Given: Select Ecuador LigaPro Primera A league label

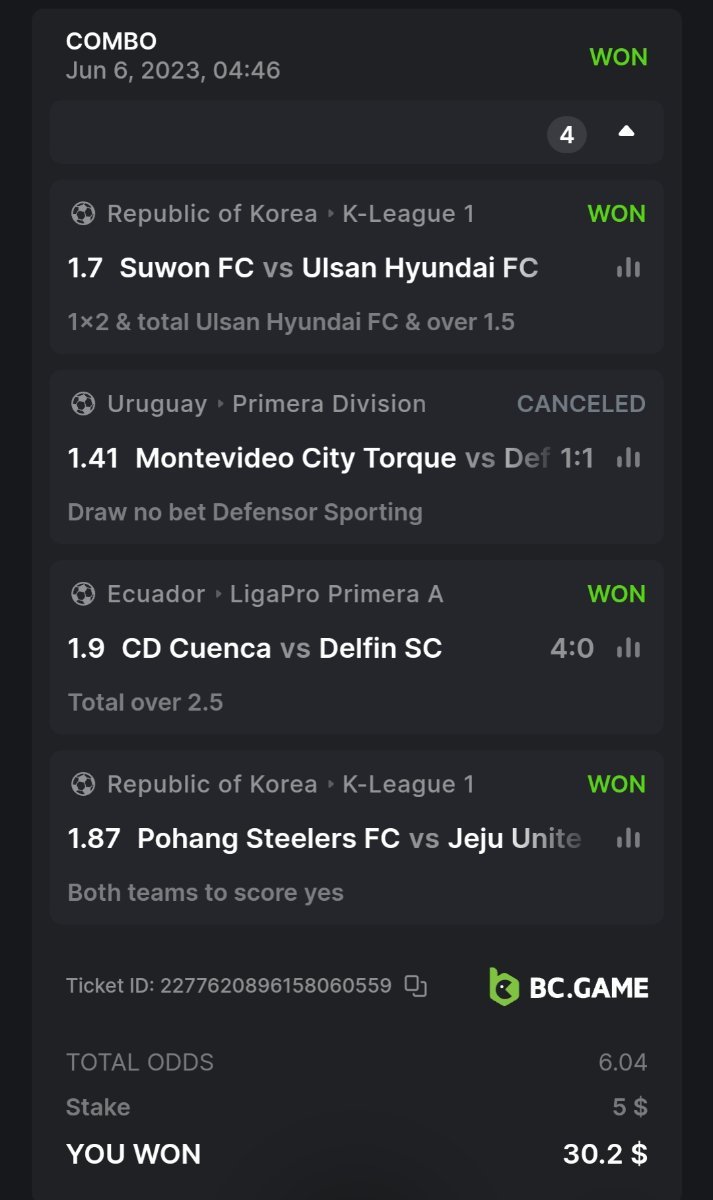Looking at the screenshot, I should (336, 594).
